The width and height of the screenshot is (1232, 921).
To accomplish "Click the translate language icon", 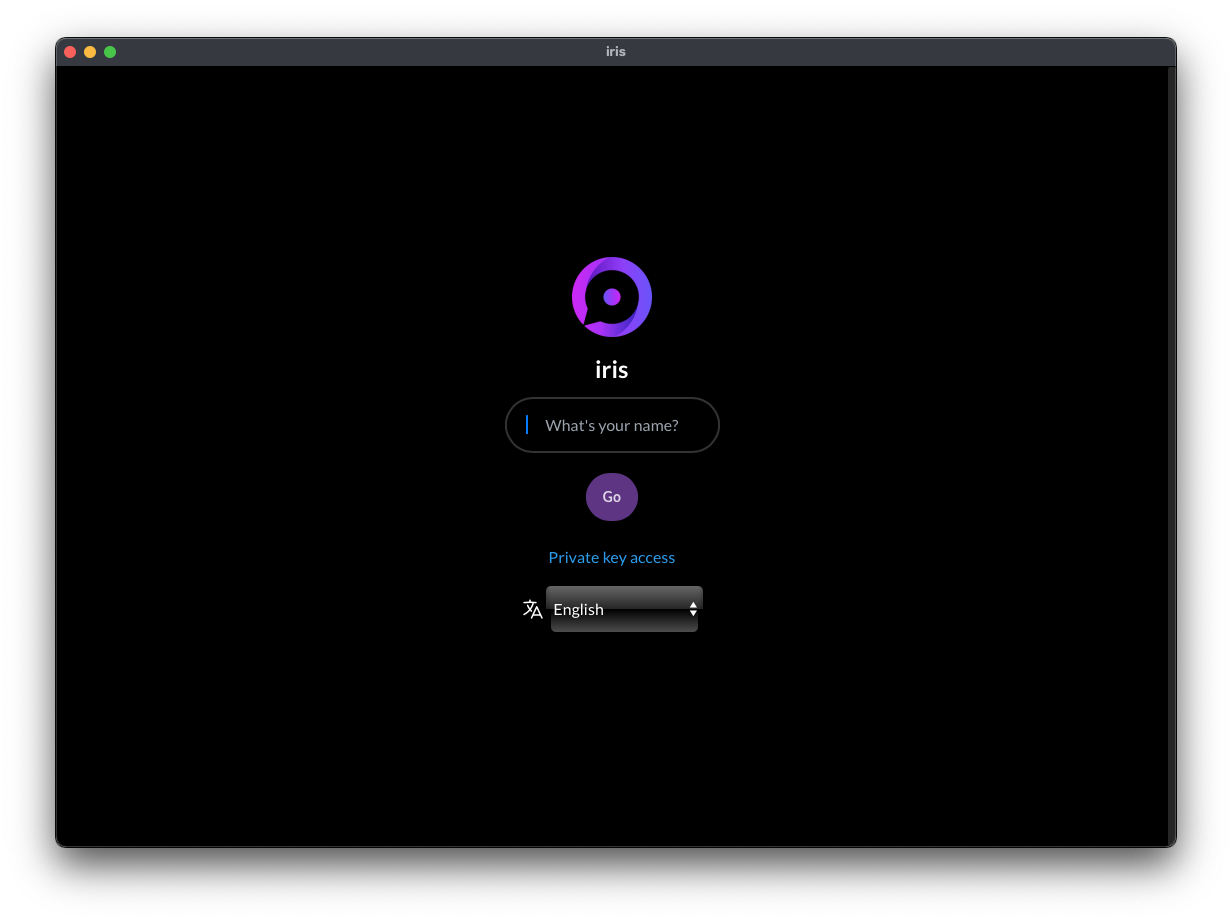I will (533, 609).
